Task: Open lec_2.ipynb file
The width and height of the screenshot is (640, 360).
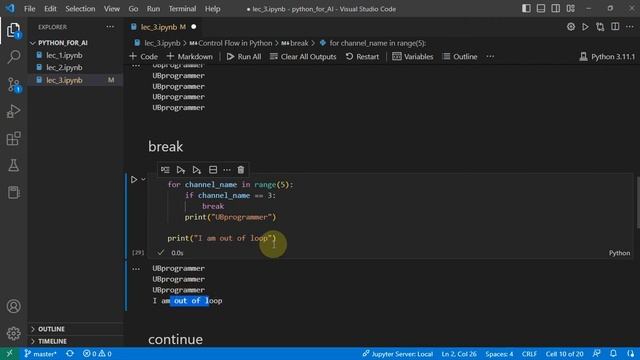Action: 64,67
